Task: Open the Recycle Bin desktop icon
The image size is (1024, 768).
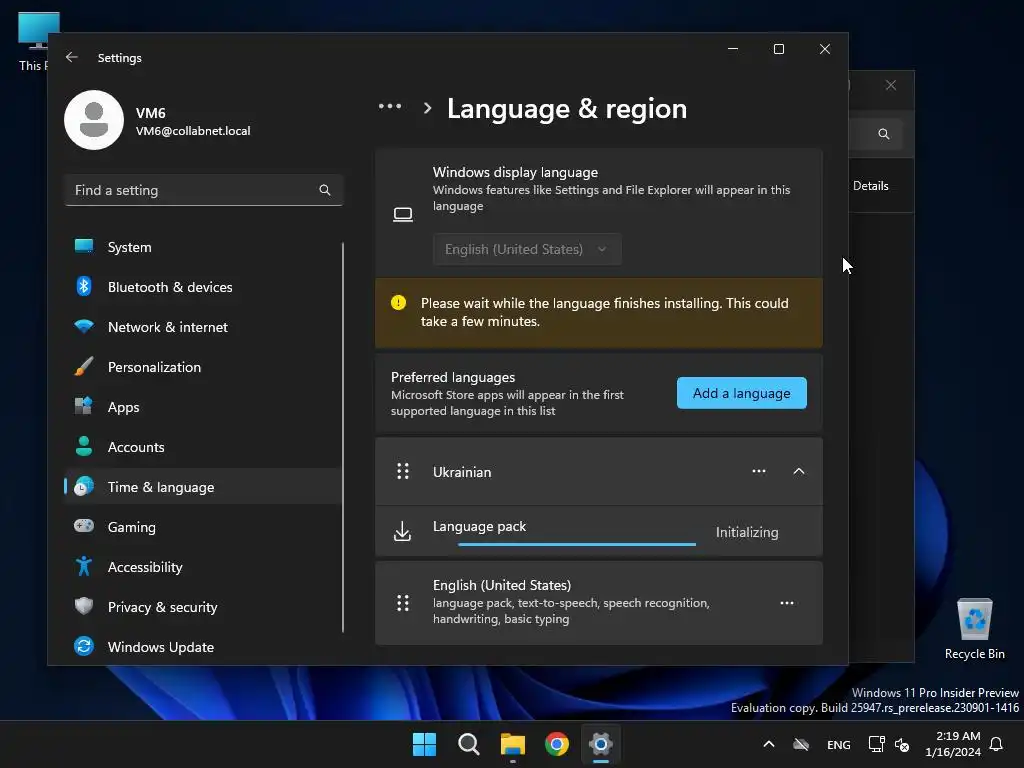Action: point(974,629)
